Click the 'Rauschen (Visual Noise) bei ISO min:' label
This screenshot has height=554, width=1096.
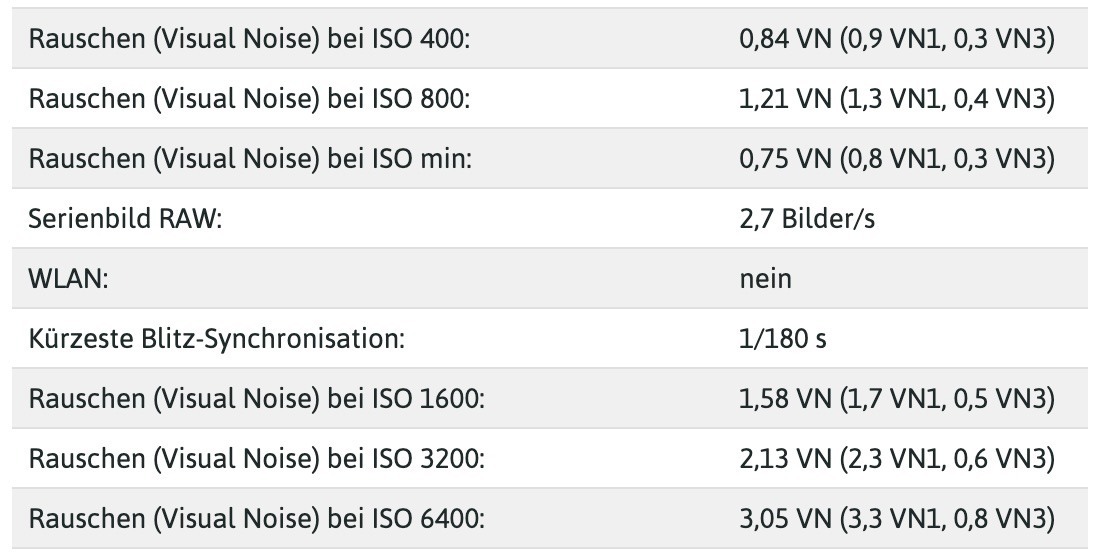pyautogui.click(x=249, y=159)
